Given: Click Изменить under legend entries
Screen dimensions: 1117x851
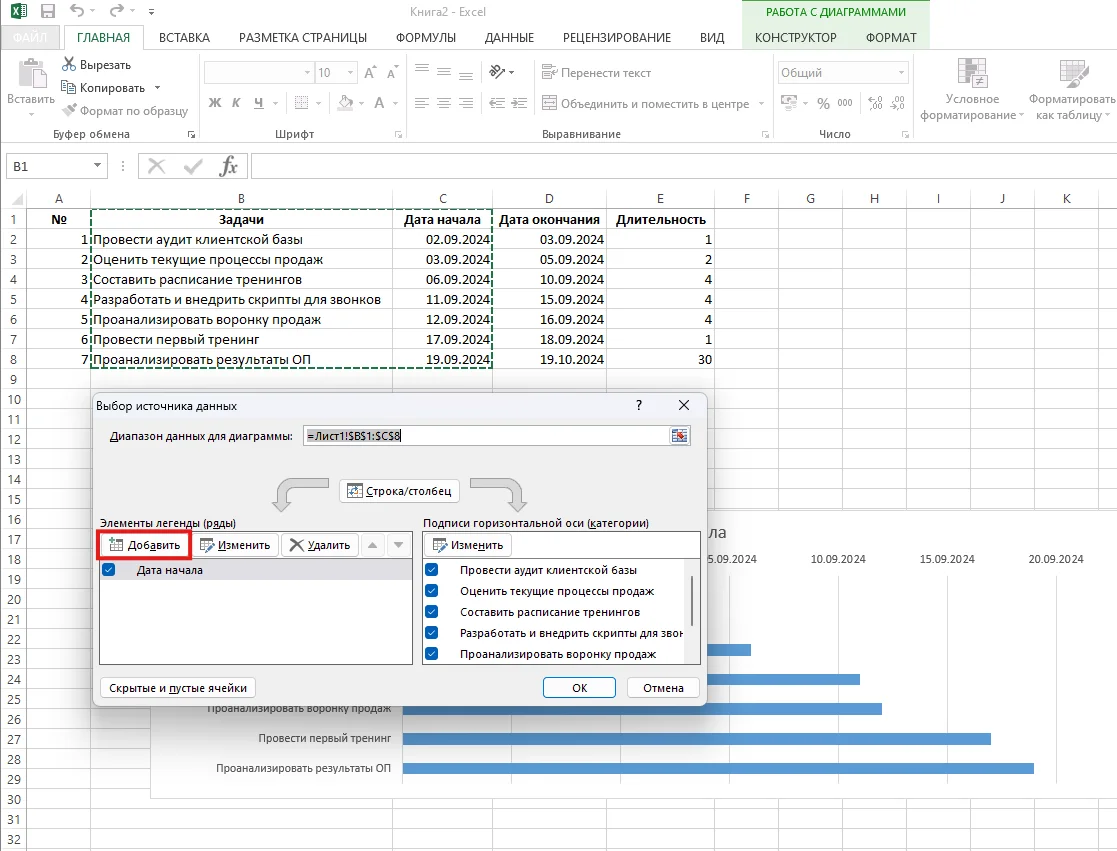Looking at the screenshot, I should (x=235, y=545).
